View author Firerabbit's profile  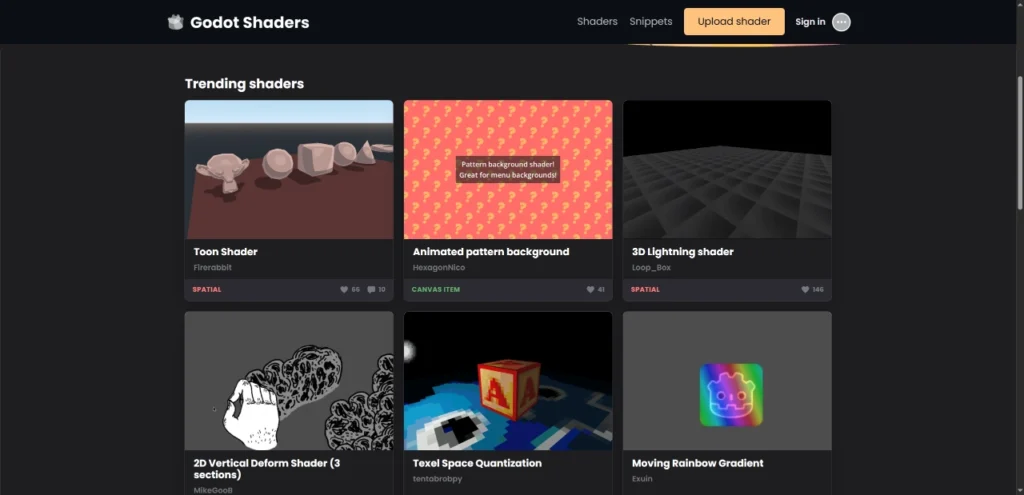(212, 268)
